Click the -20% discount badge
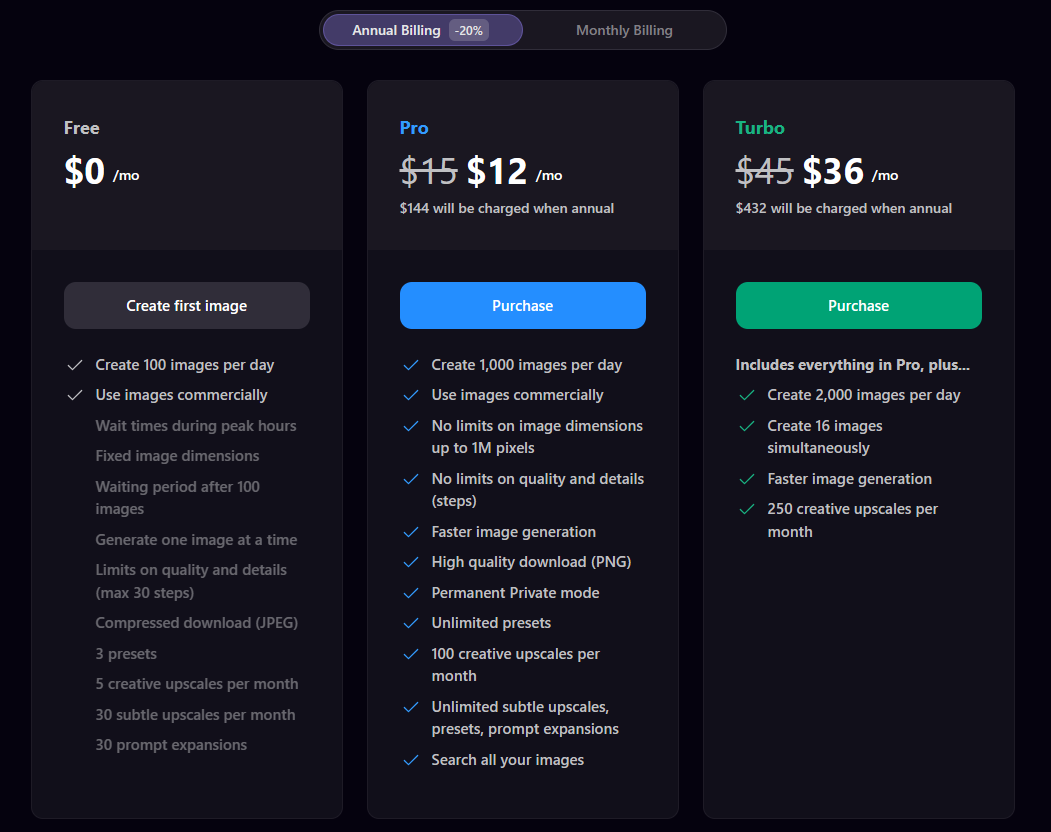 469,30
